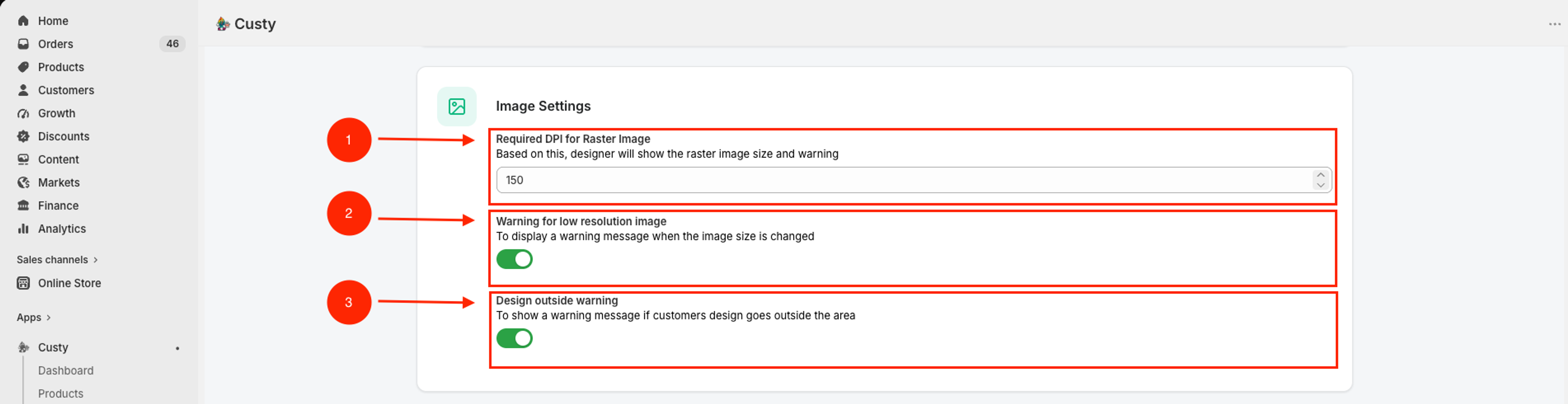The image size is (1568, 404).
Task: Open Analytics via the bar-chart icon
Action: click(23, 229)
